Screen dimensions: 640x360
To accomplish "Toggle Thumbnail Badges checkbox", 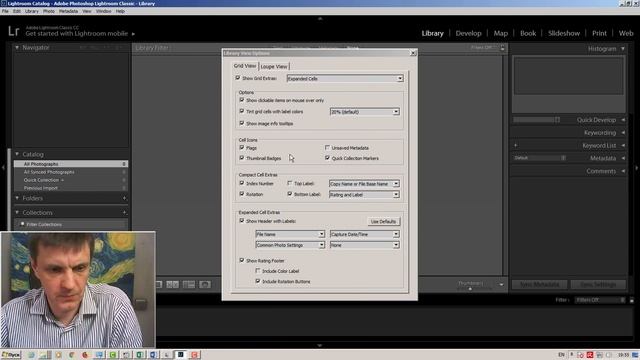I will click(x=242, y=158).
